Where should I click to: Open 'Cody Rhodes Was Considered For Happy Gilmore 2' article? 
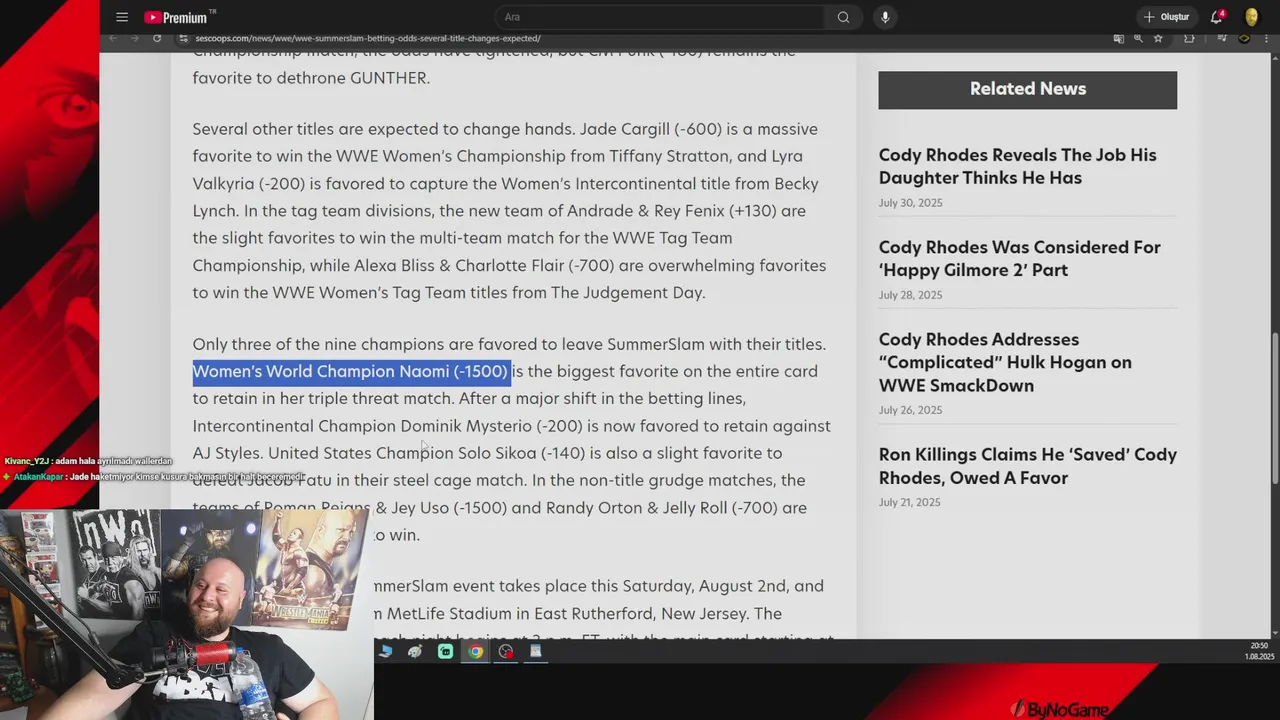coord(1019,259)
